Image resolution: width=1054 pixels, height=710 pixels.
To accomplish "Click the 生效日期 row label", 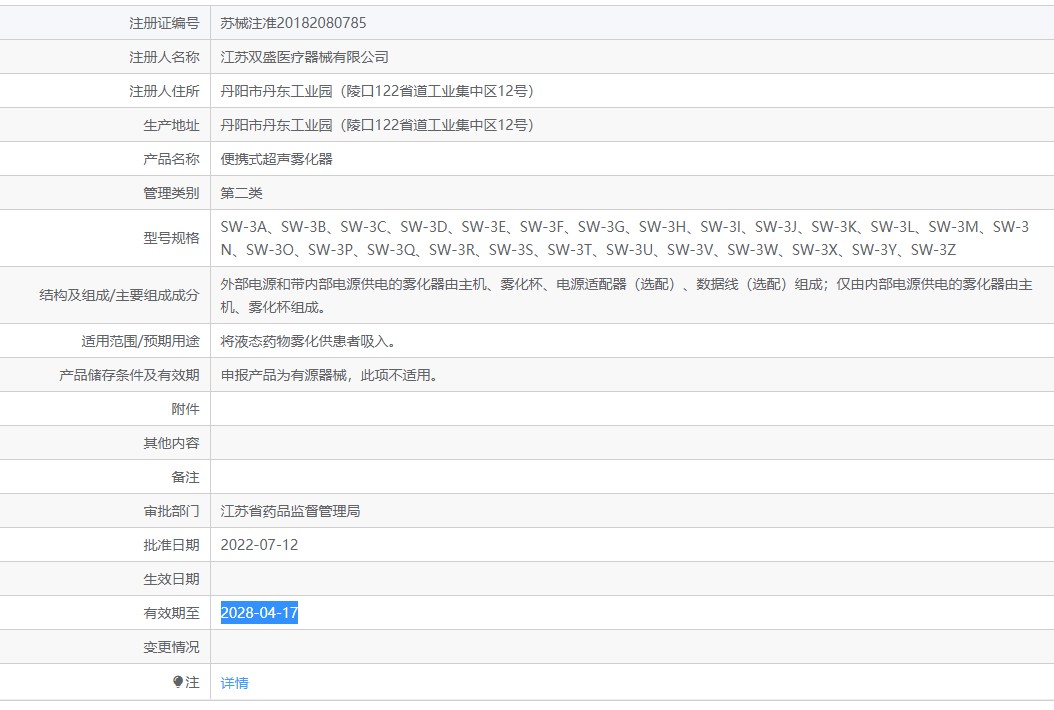I will [171, 579].
